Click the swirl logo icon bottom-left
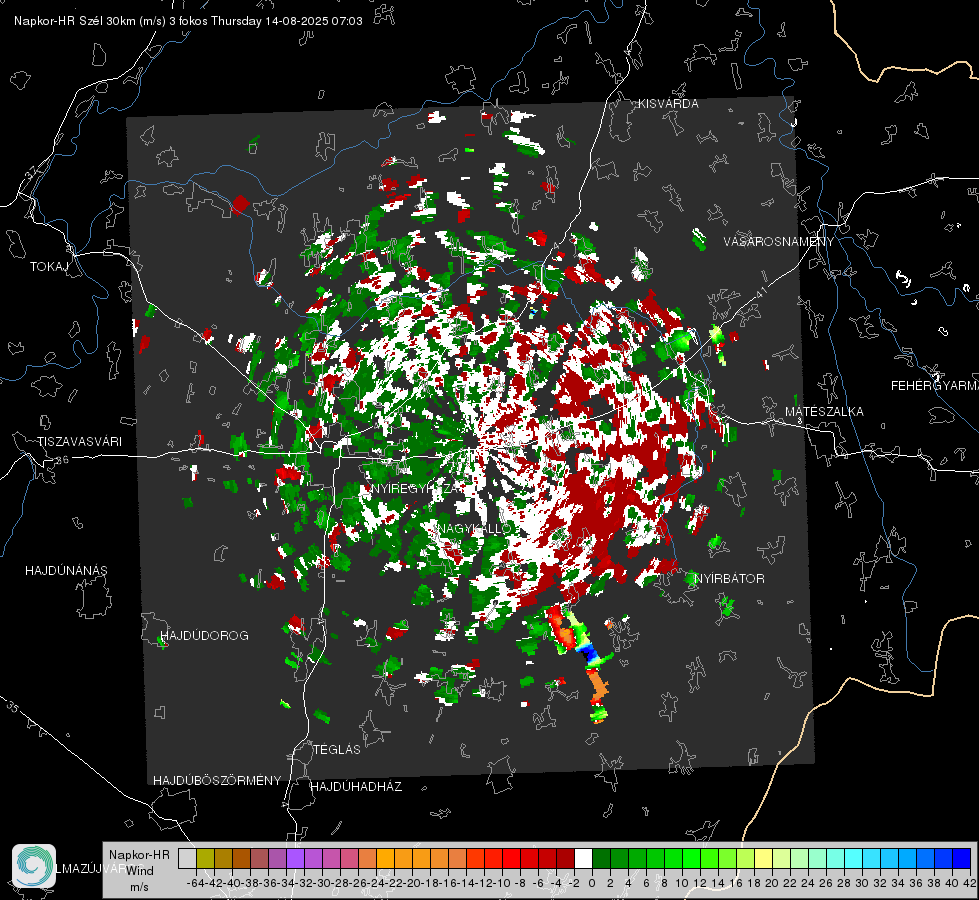 pyautogui.click(x=34, y=866)
